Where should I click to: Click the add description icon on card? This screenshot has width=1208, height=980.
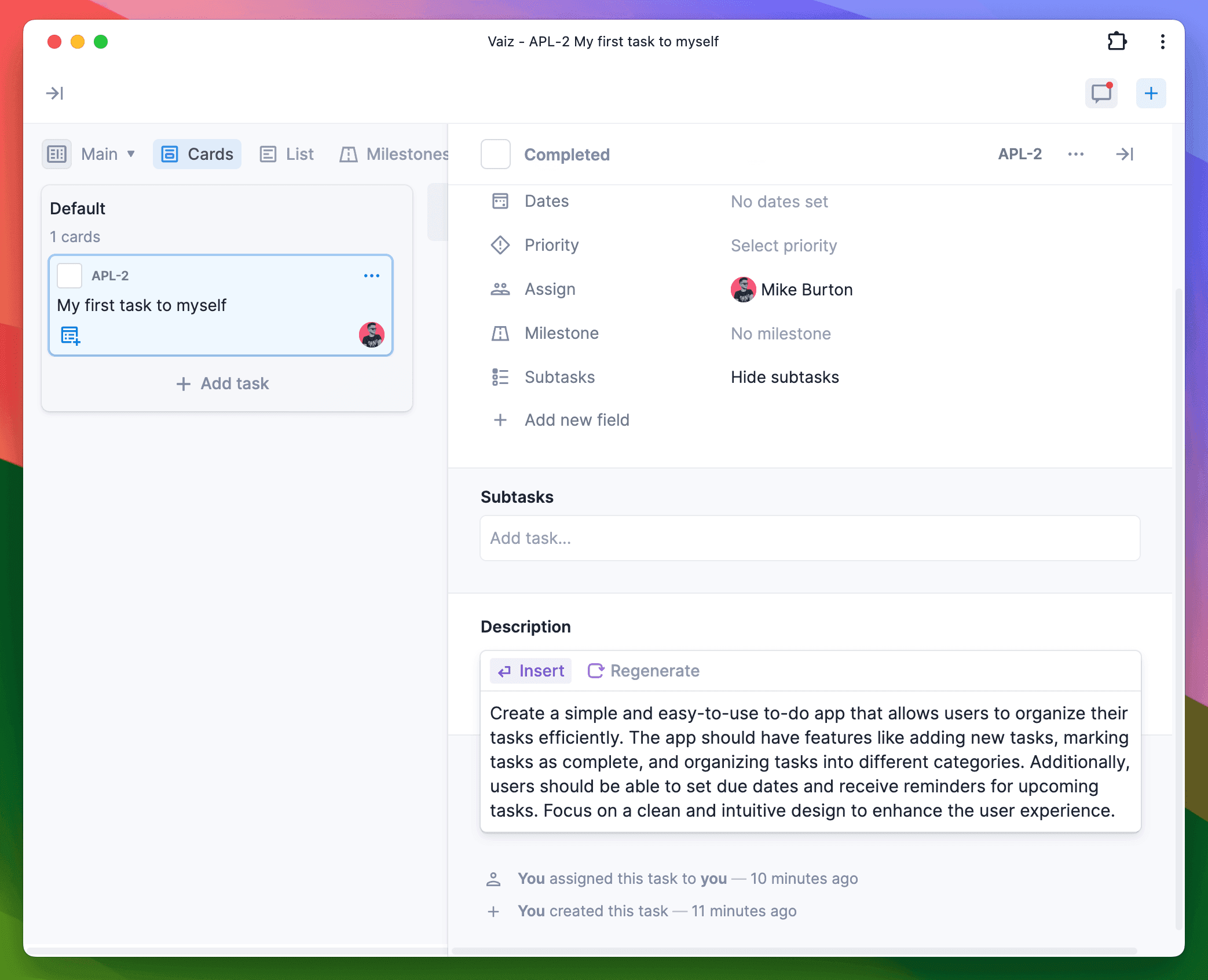70,335
